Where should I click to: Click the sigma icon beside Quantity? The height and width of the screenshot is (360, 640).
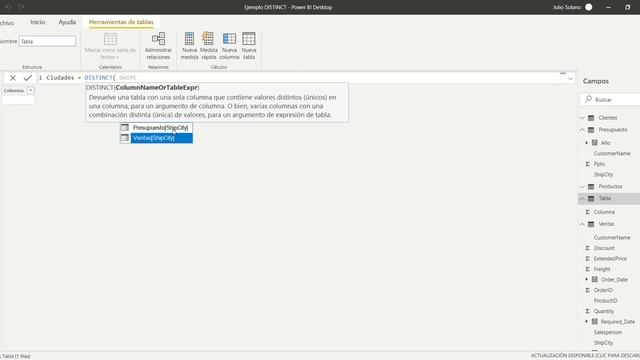pos(587,311)
